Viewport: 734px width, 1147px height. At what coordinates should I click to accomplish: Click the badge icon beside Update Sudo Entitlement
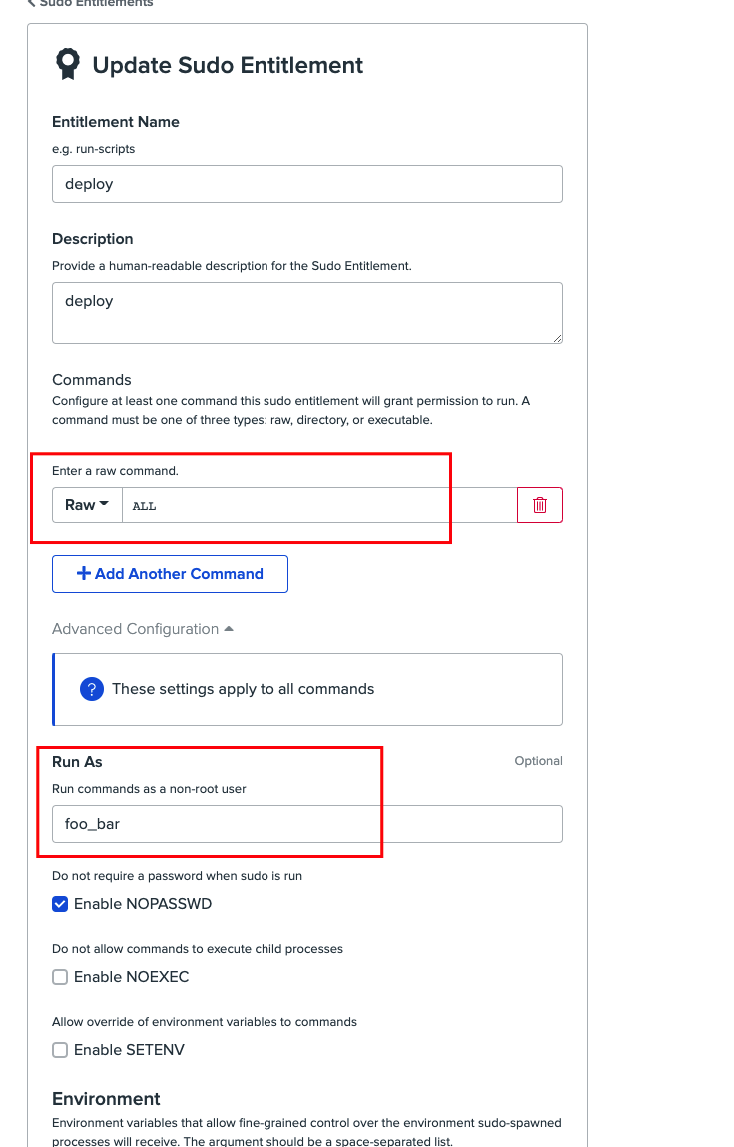point(67,65)
